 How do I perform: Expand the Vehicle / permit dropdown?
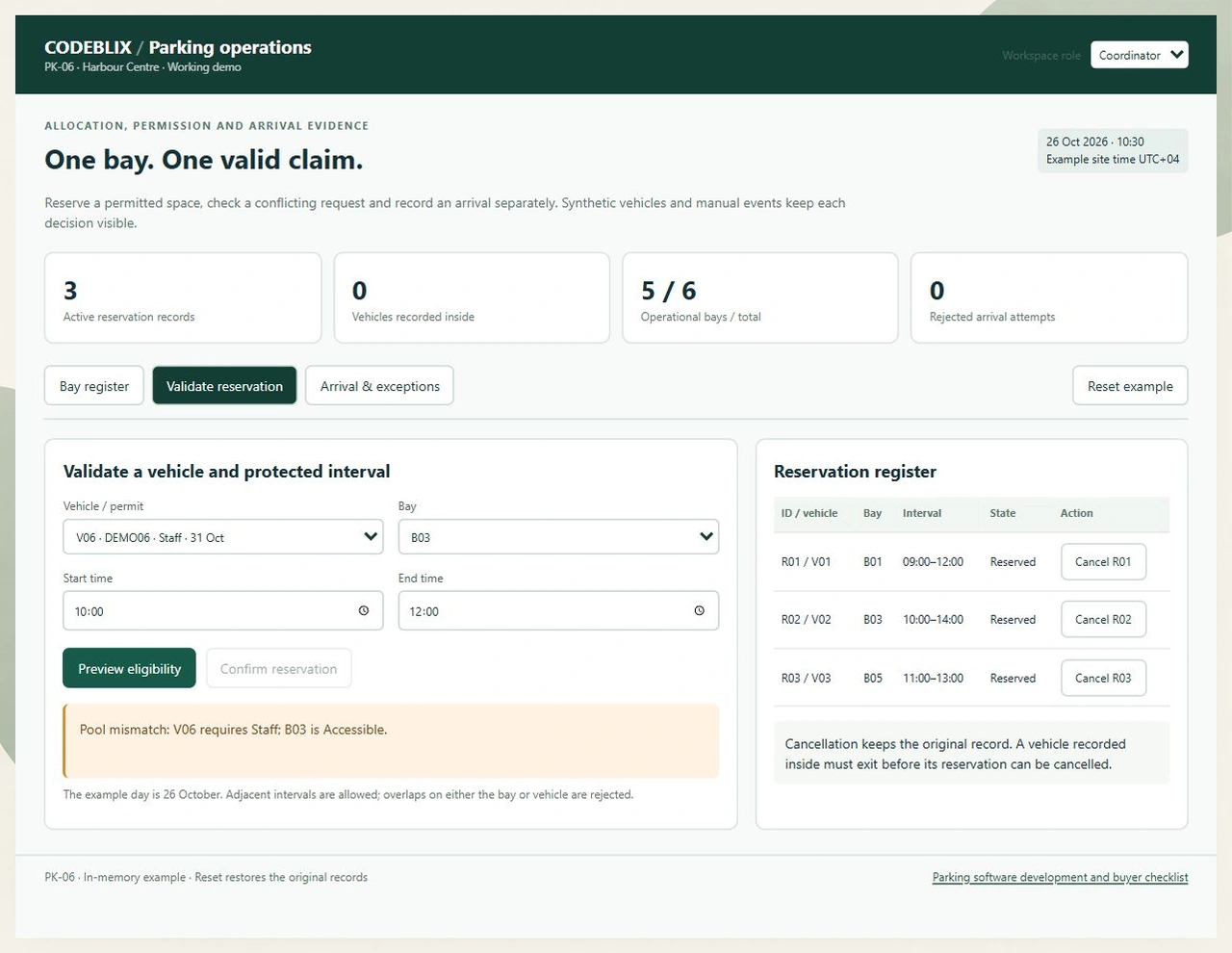(223, 537)
